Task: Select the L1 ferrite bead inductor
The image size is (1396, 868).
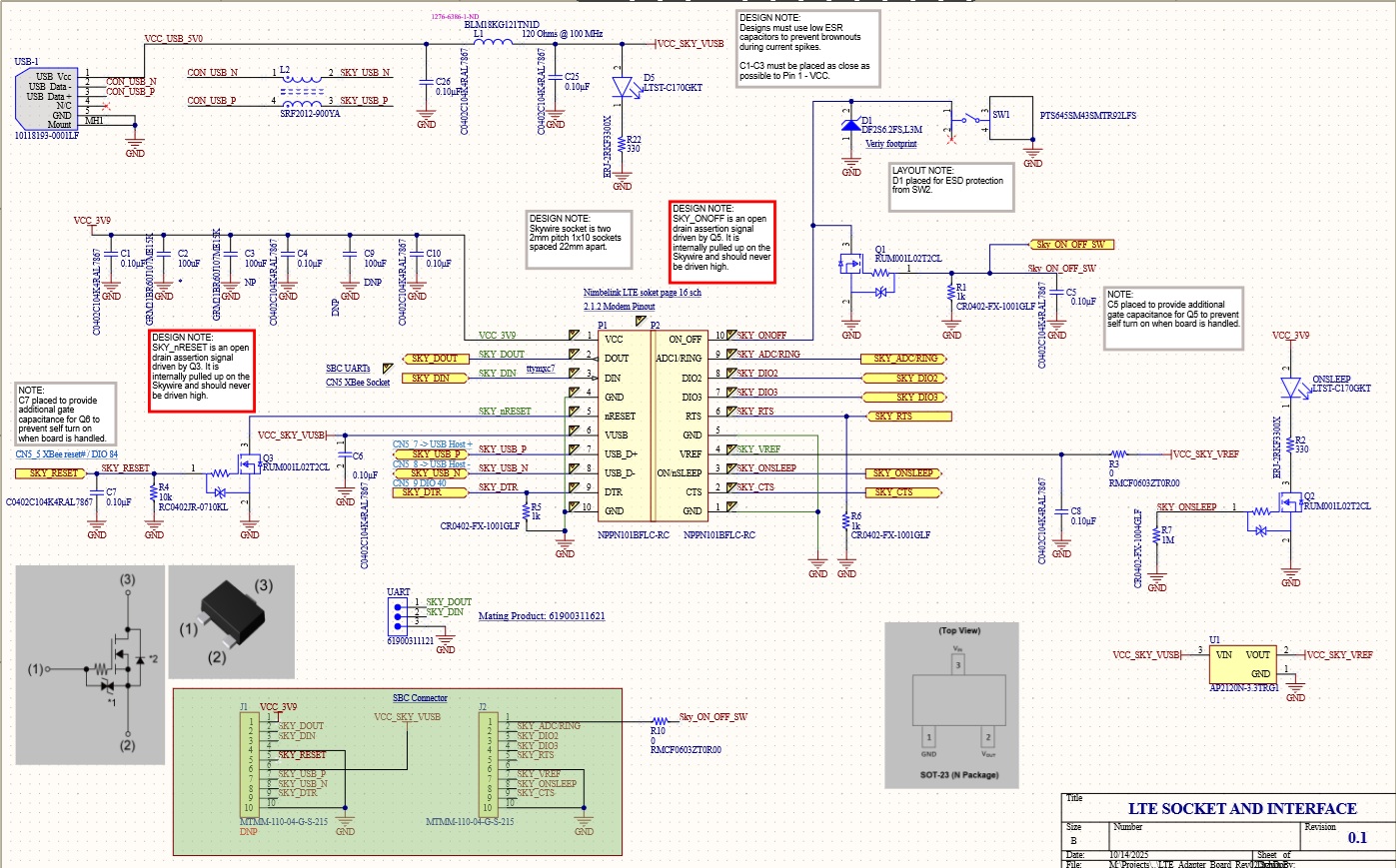Action: 495,42
